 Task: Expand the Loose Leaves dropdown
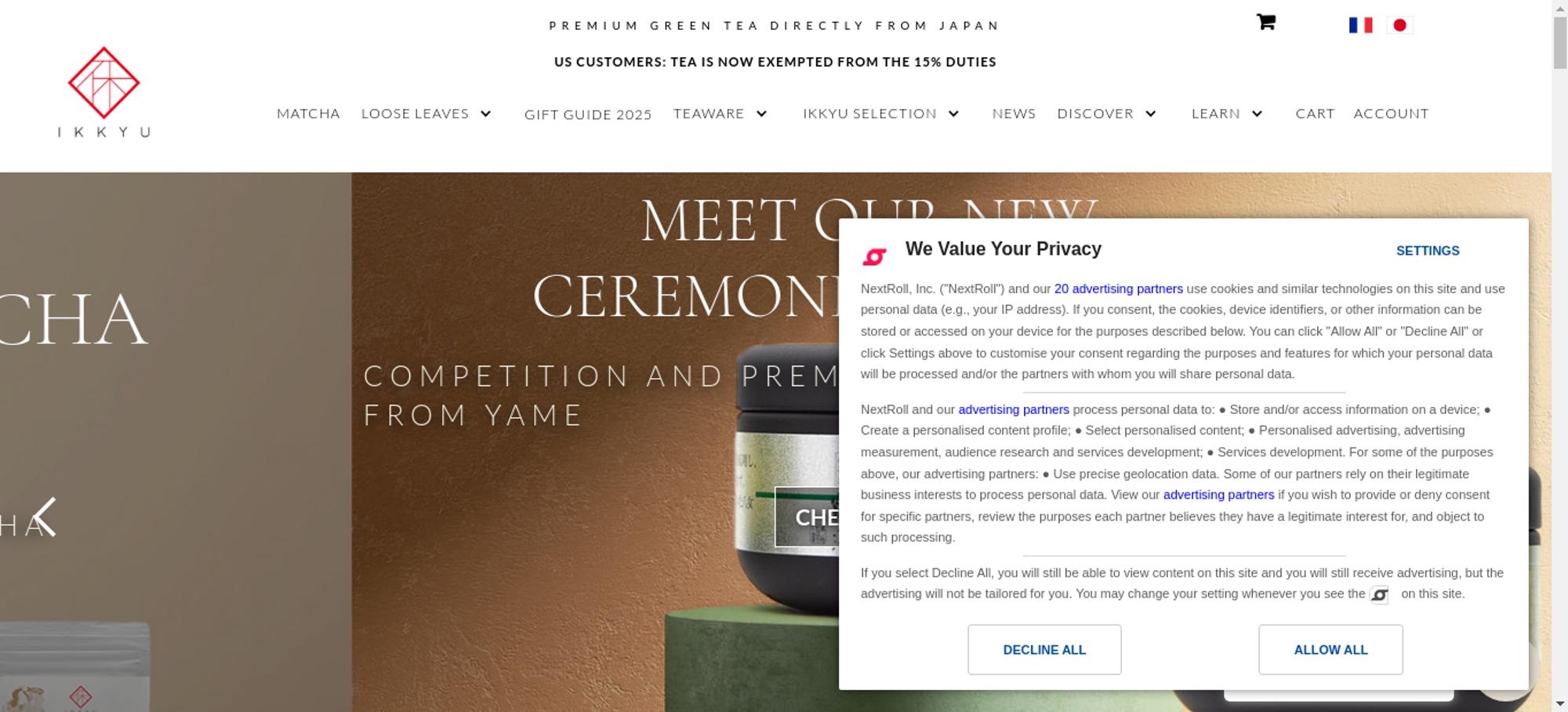click(486, 114)
